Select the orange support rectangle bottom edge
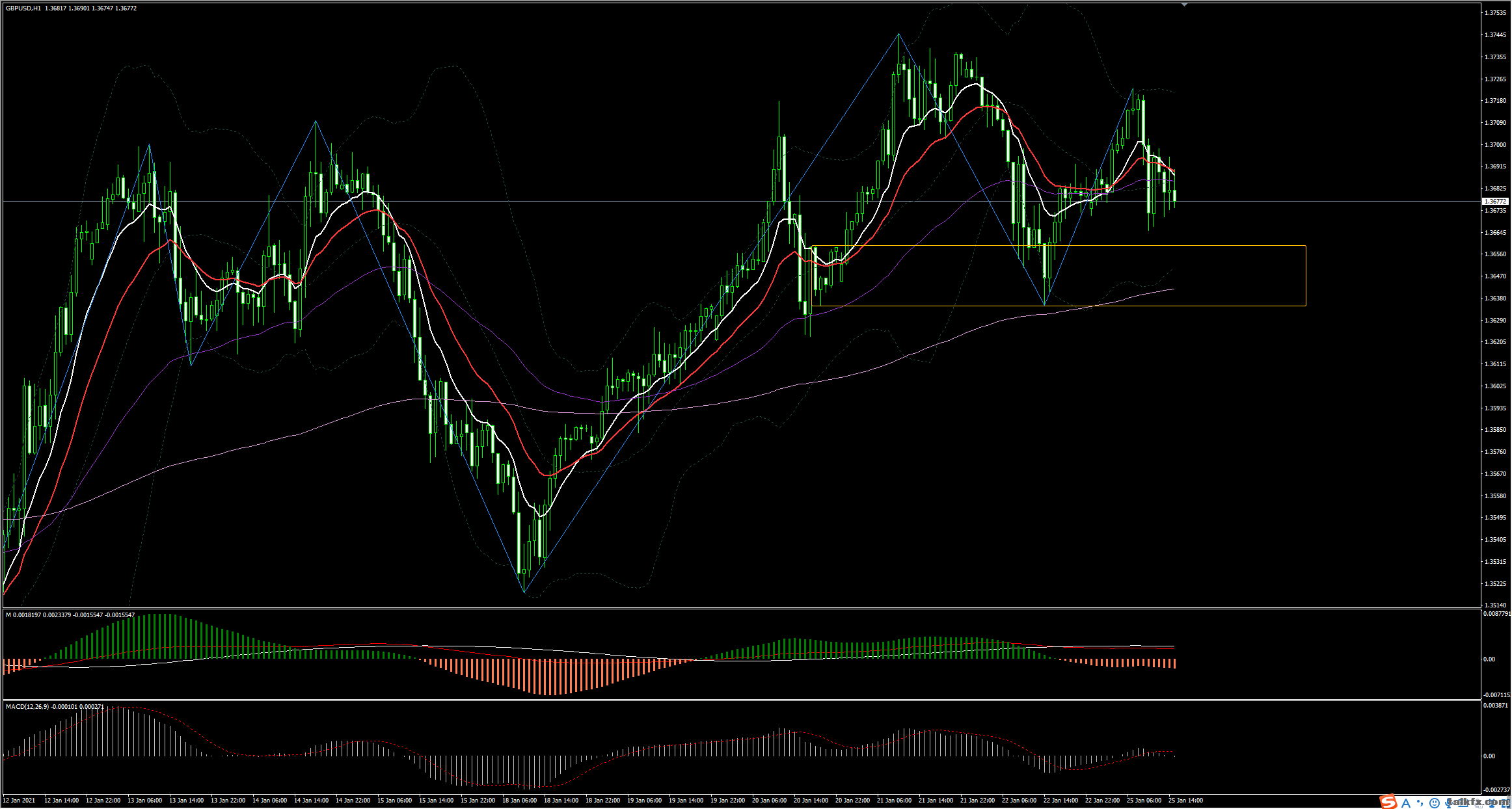Image resolution: width=1512 pixels, height=809 pixels. coord(1059,306)
